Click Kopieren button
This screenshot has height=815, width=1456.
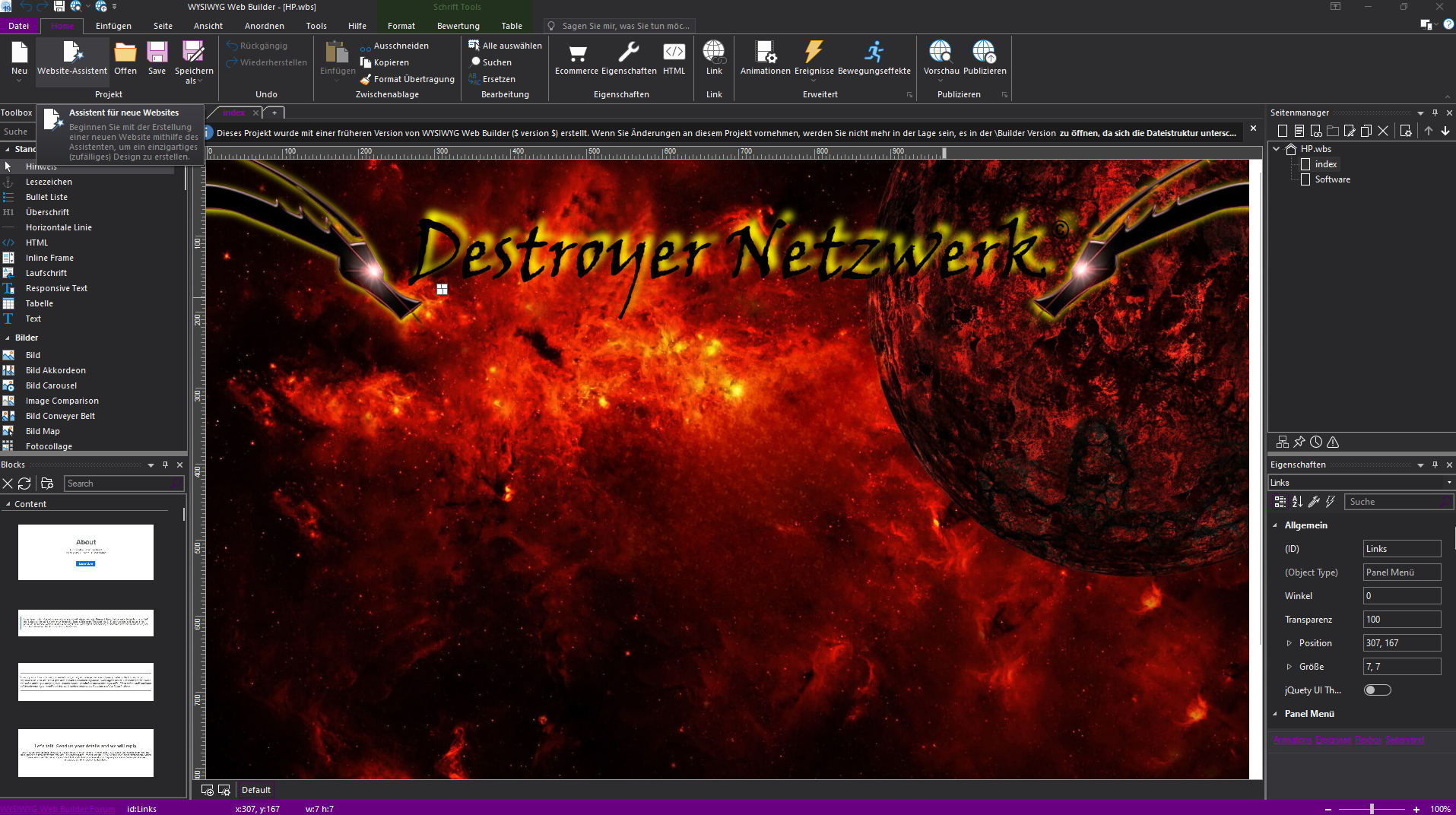tap(384, 62)
